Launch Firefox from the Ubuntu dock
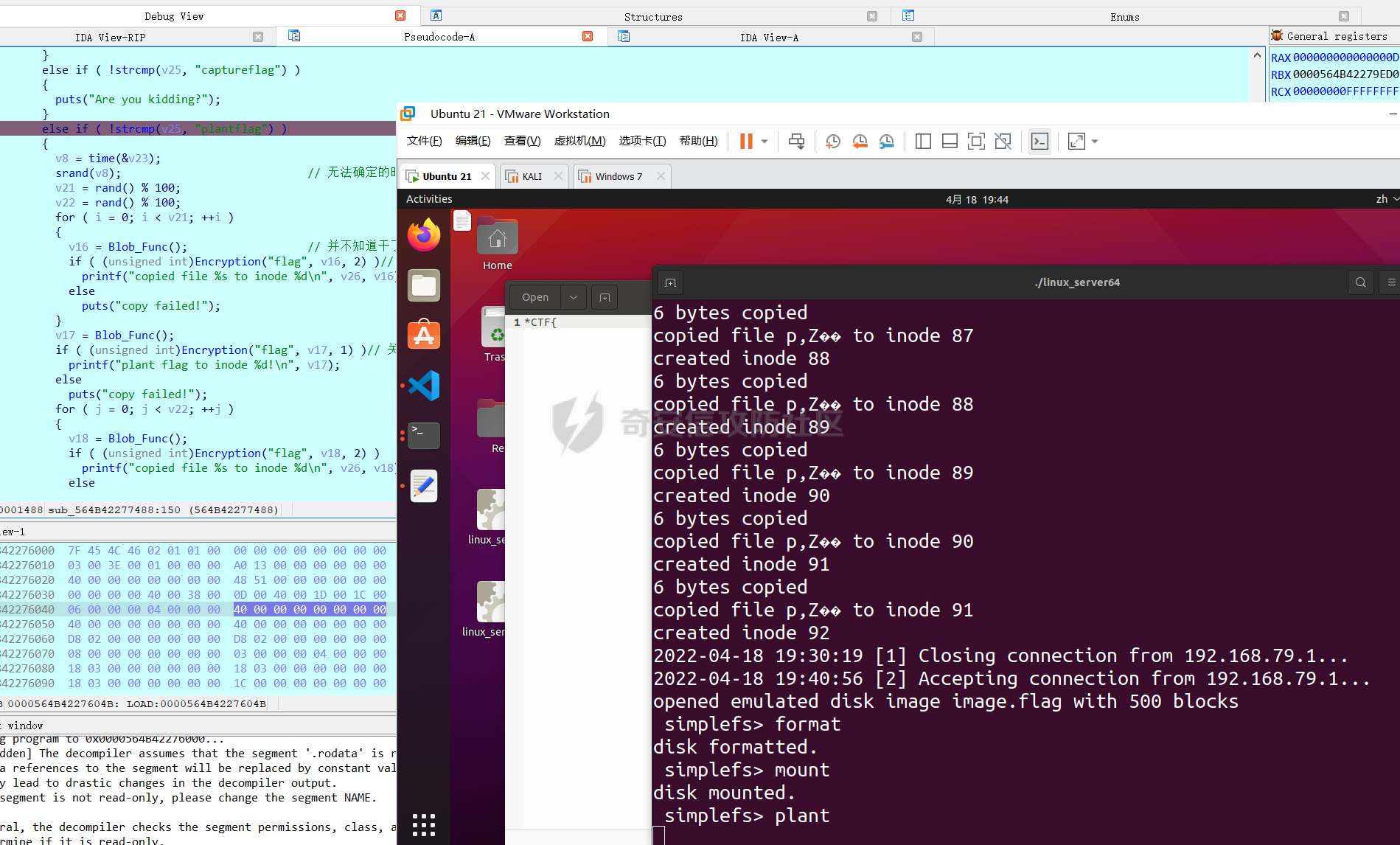Screen dimensions: 1400x845 tap(424, 235)
